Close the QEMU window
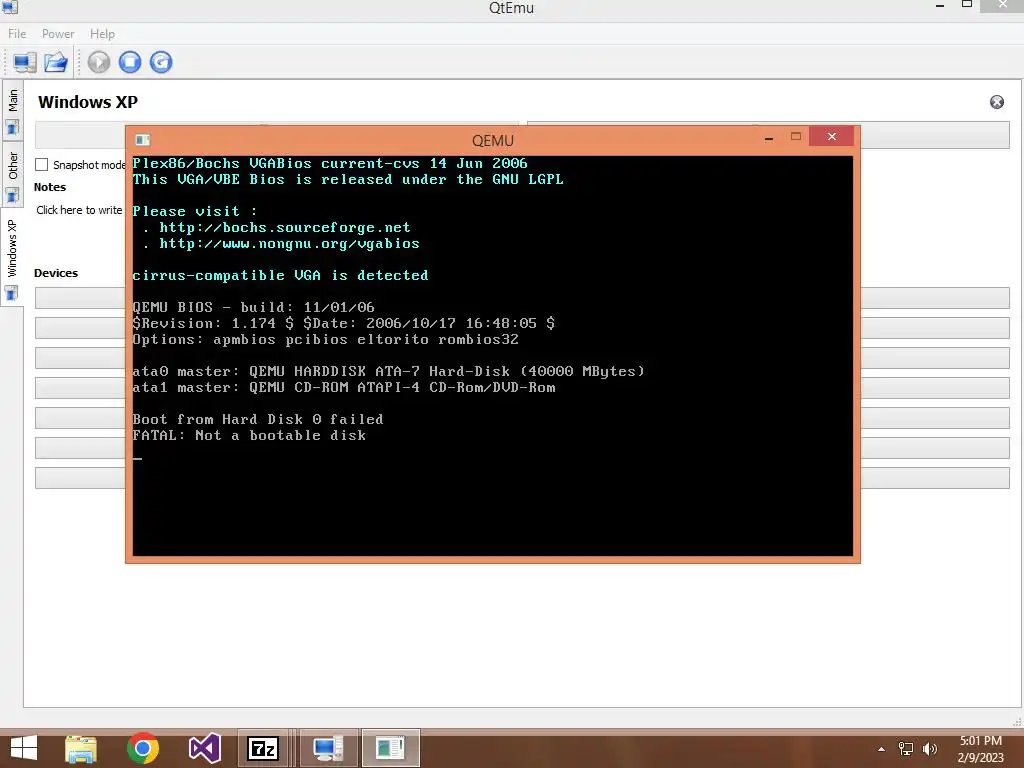This screenshot has width=1024, height=768. coord(831,136)
